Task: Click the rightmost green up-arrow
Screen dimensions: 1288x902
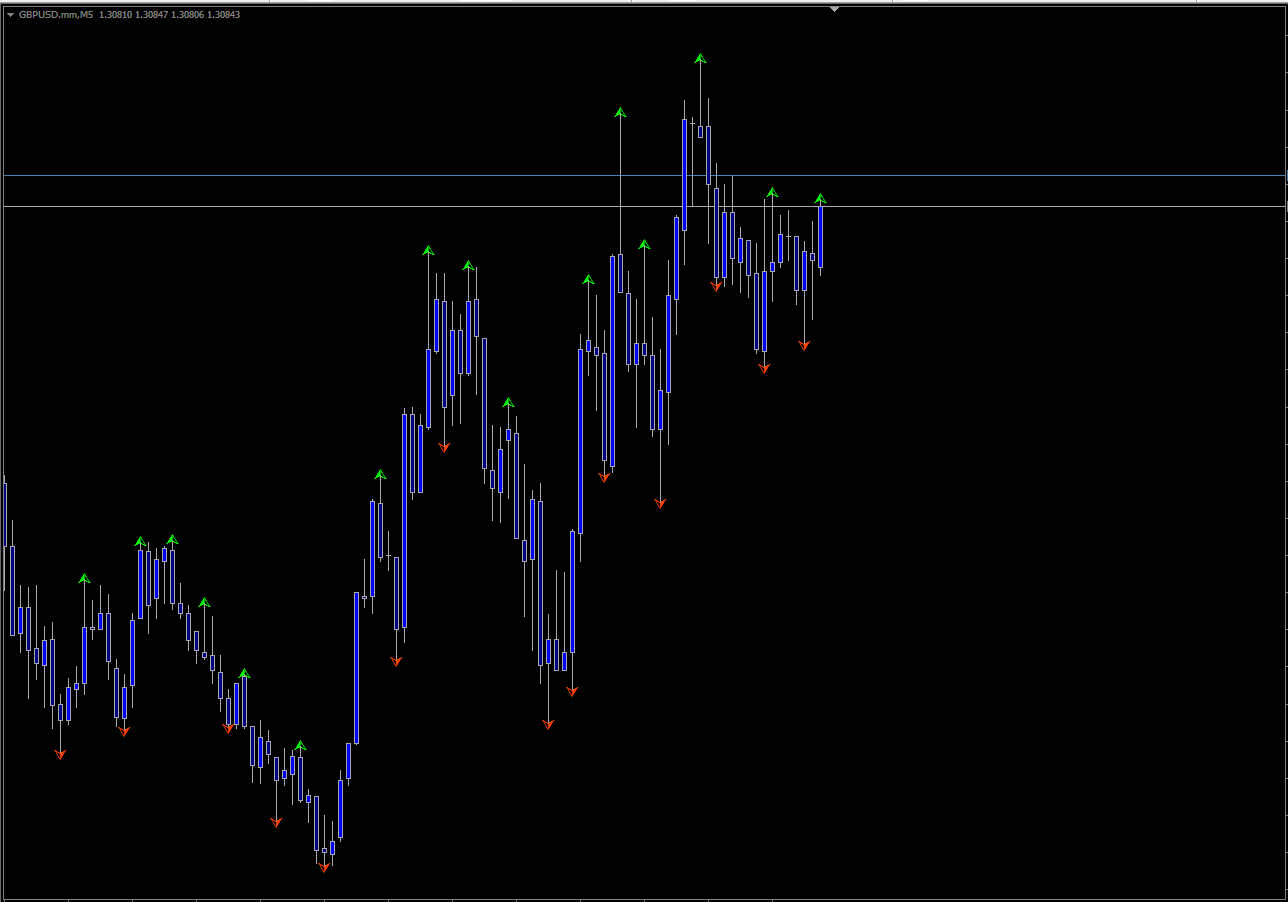Action: 820,199
